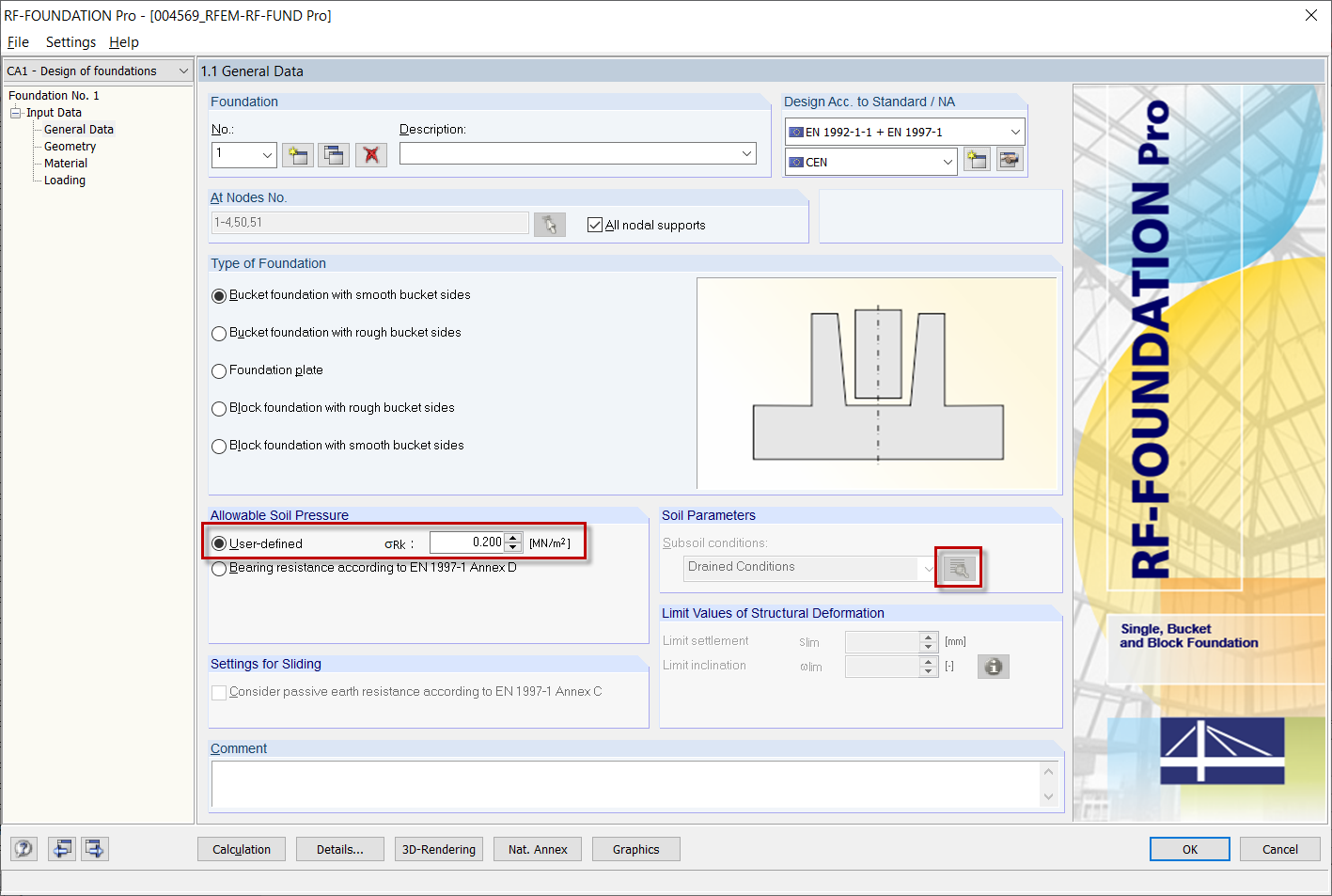
Task: Click the Limit settlement input field
Action: (x=883, y=641)
